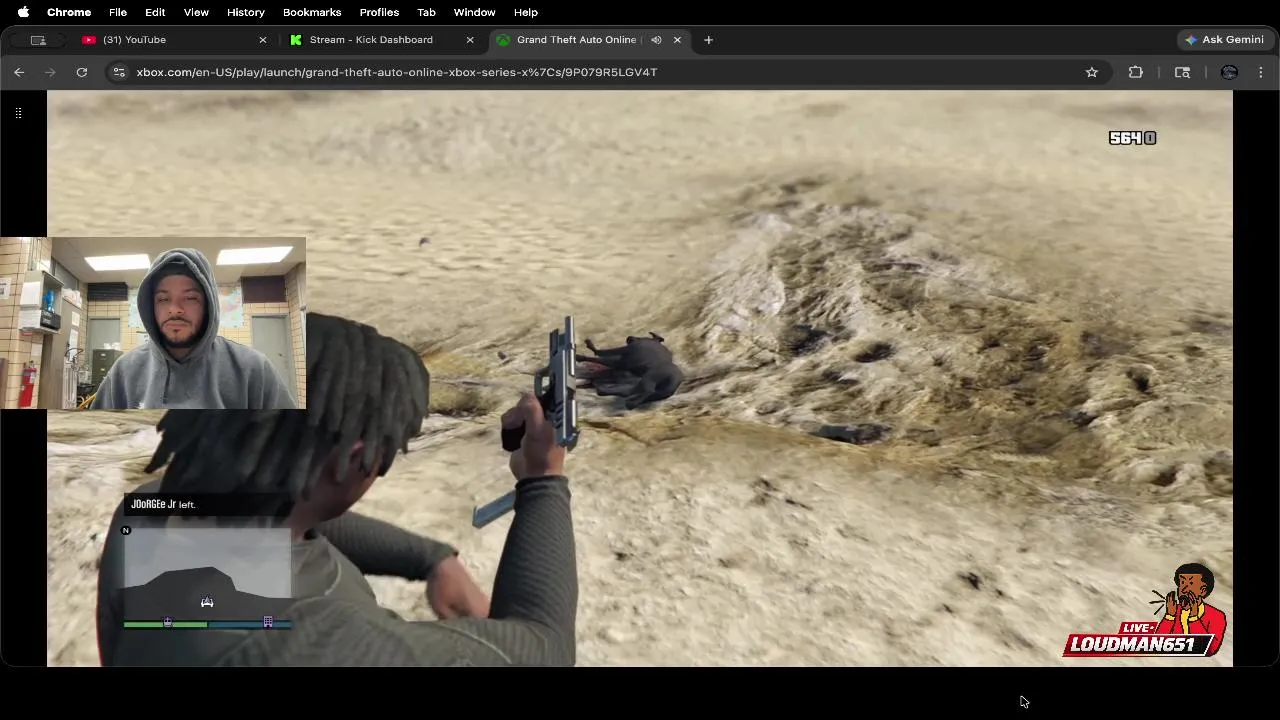The image size is (1280, 720).
Task: Open the Edit menu
Action: pos(155,12)
